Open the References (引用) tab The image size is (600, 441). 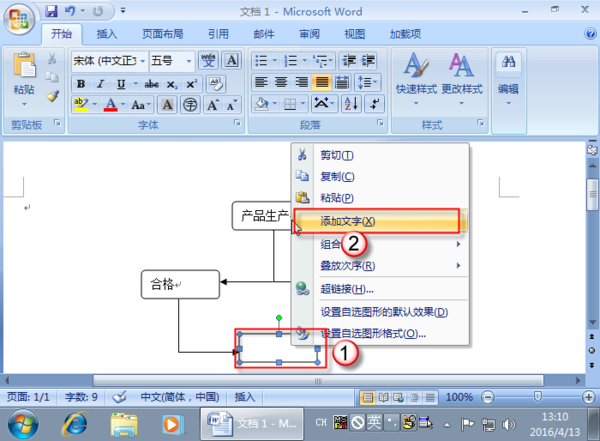click(x=218, y=34)
